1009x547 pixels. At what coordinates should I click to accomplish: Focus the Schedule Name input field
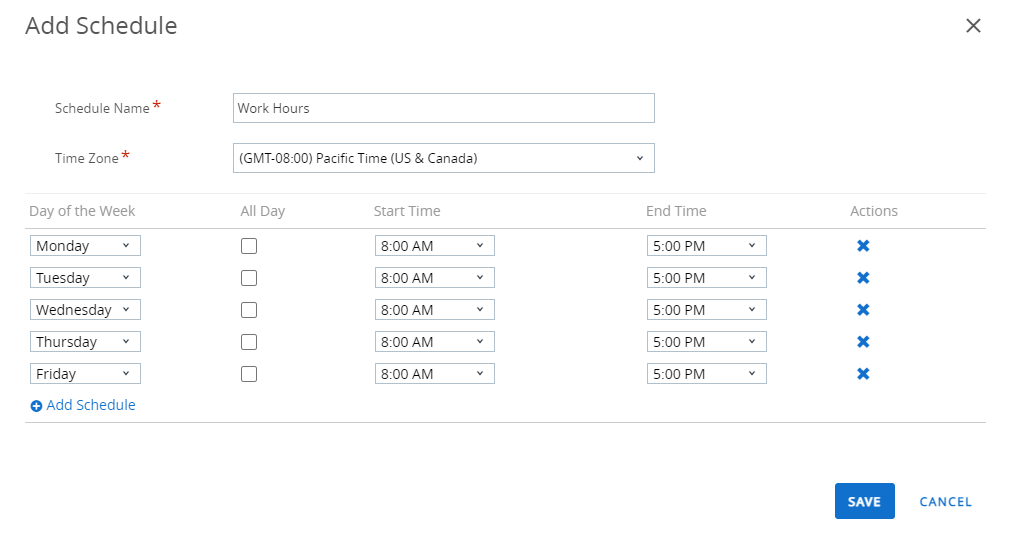click(x=443, y=108)
